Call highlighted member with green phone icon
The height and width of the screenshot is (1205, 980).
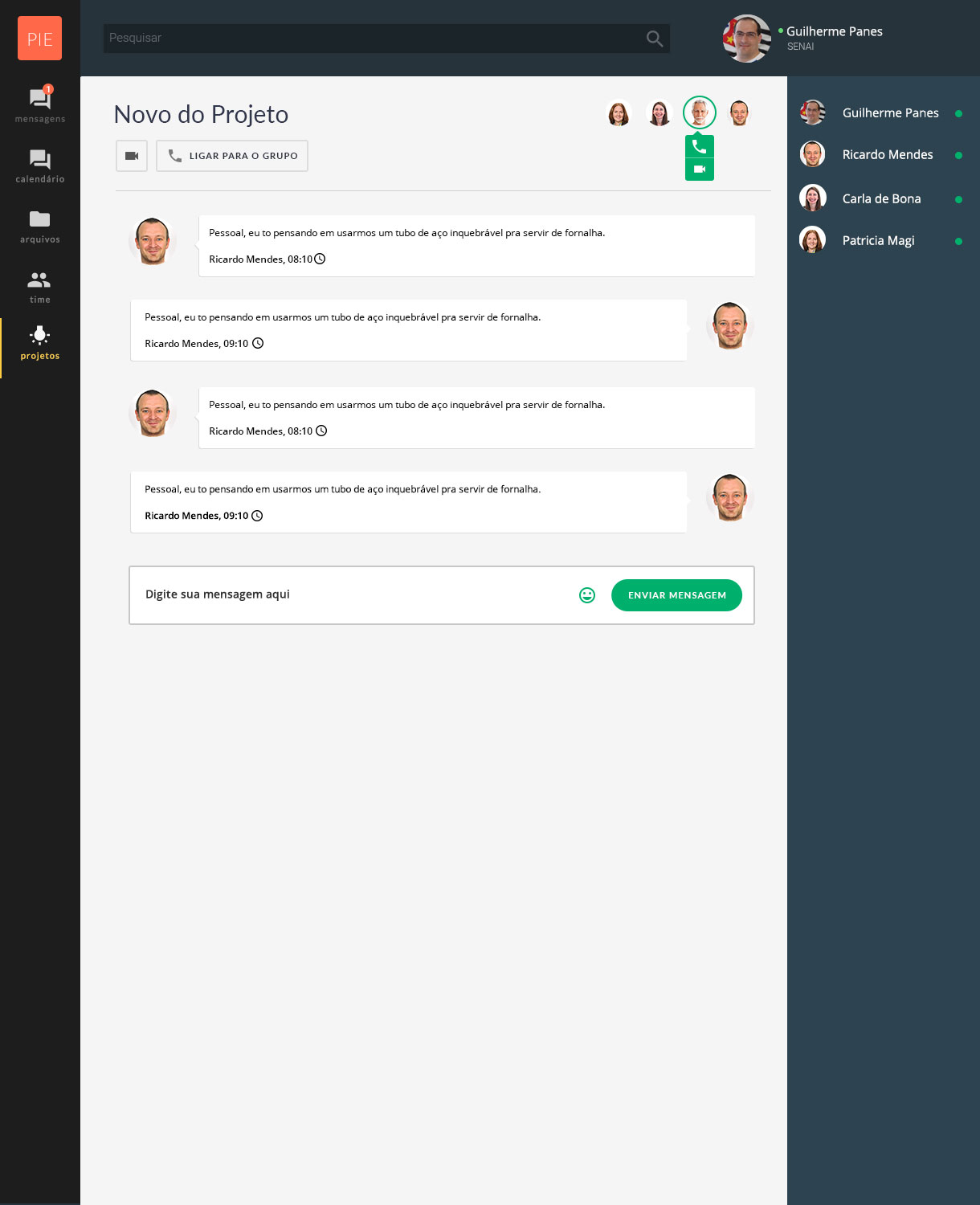pos(700,147)
